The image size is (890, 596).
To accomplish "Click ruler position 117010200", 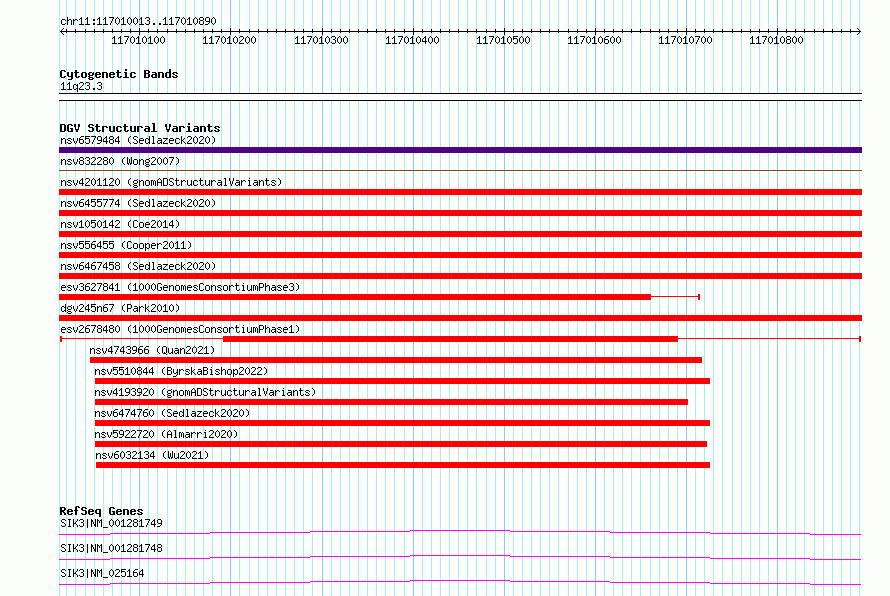I will pyautogui.click(x=229, y=40).
